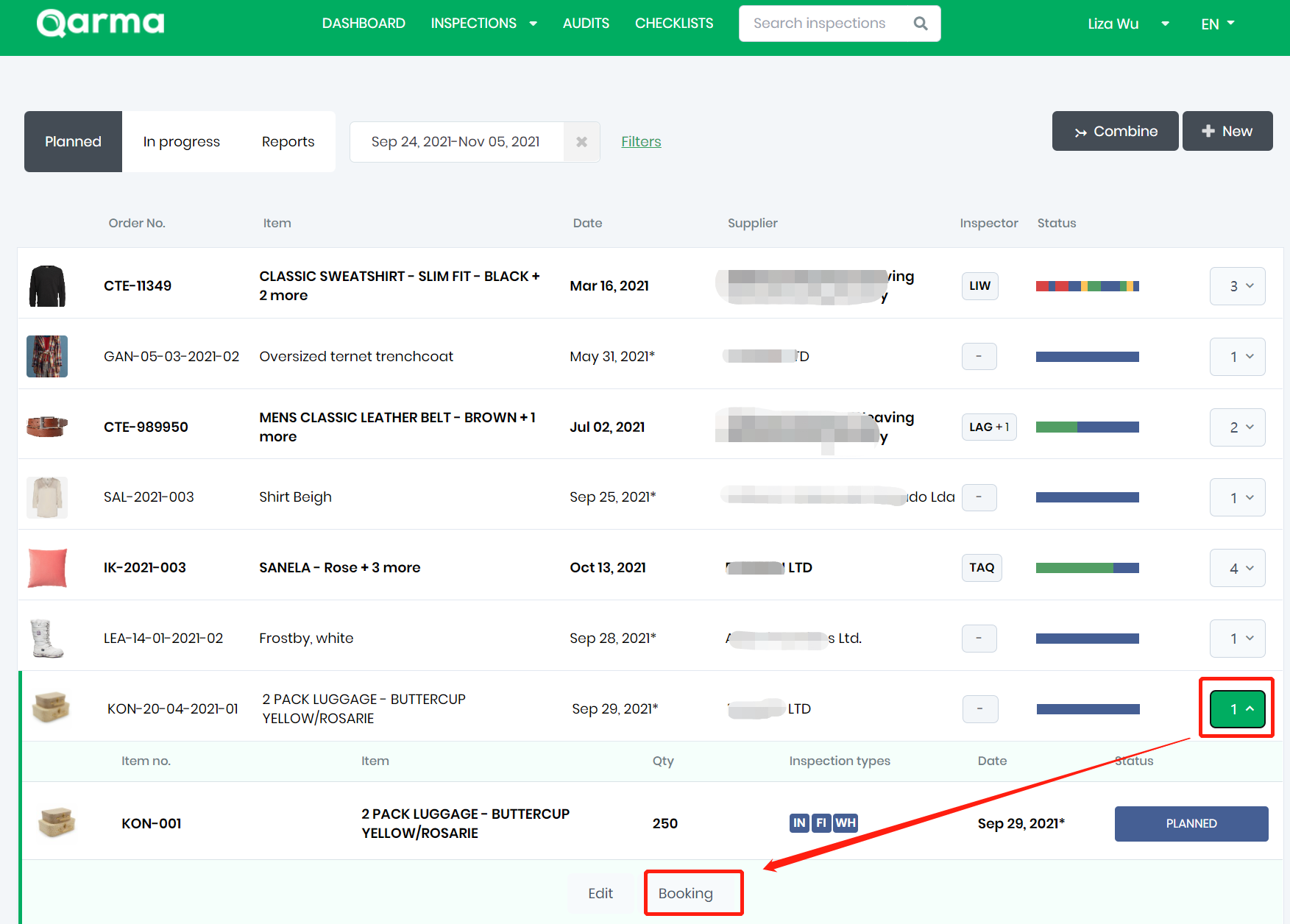
Task: Expand the 4 items dropdown for IK-2021-003
Action: tap(1238, 568)
